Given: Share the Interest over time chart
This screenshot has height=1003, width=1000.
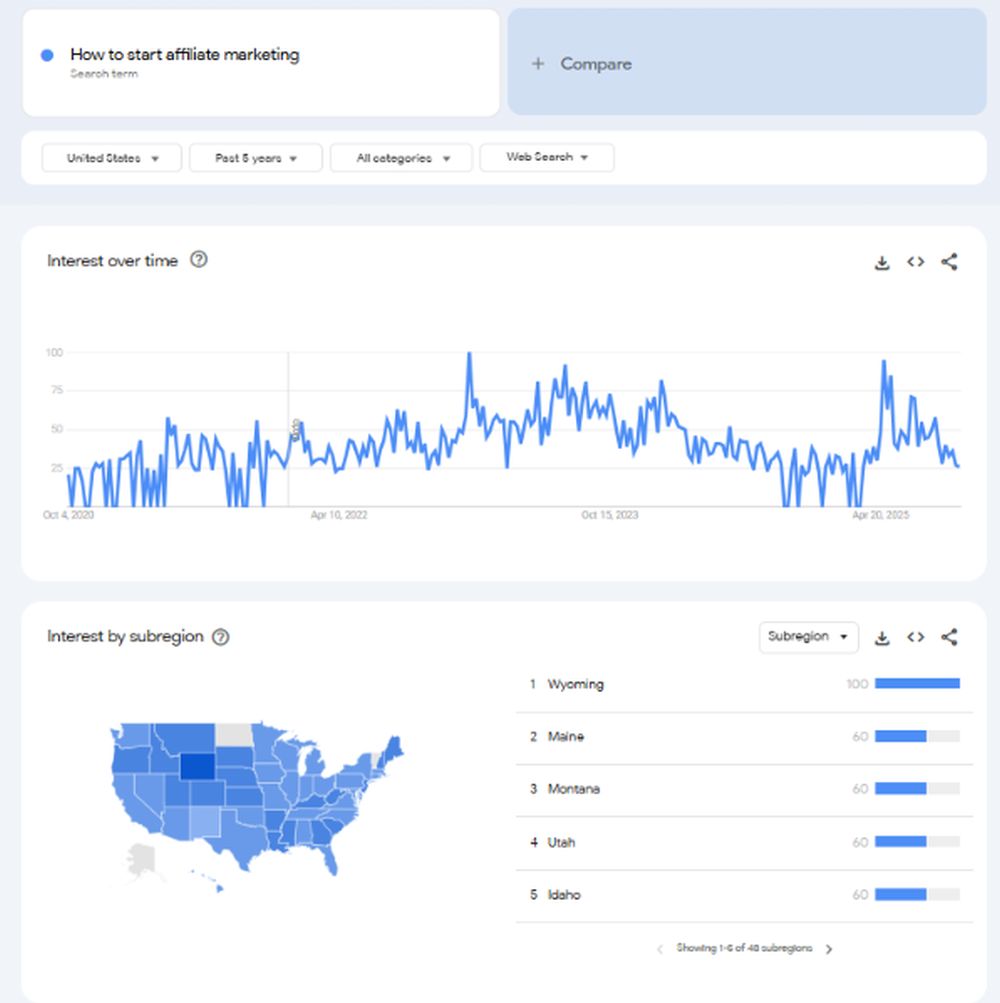Looking at the screenshot, I should pyautogui.click(x=949, y=262).
